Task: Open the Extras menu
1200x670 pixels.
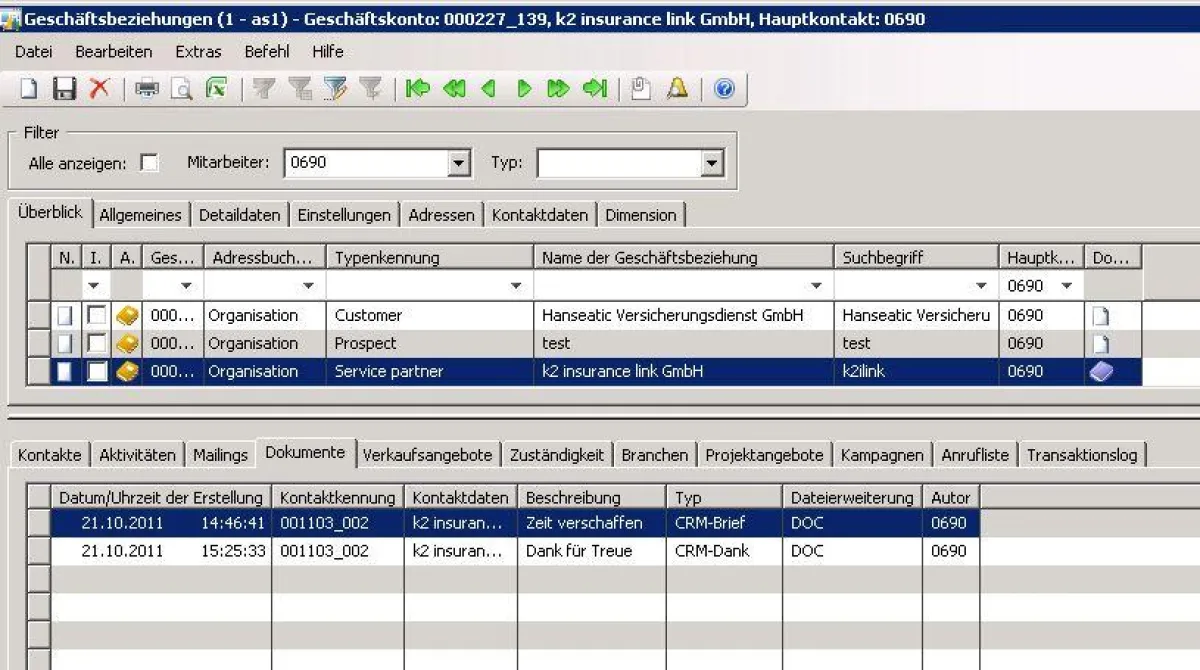Action: pyautogui.click(x=198, y=52)
